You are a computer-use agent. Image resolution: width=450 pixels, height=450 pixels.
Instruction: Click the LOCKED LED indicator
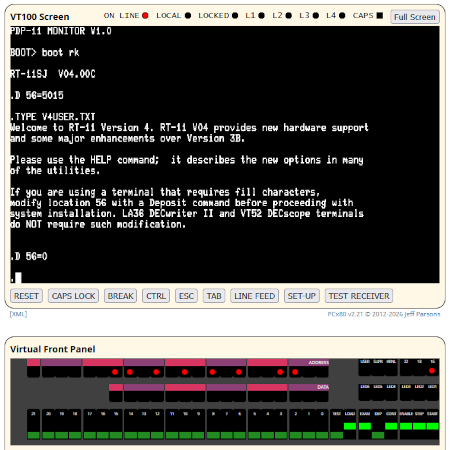pos(235,15)
